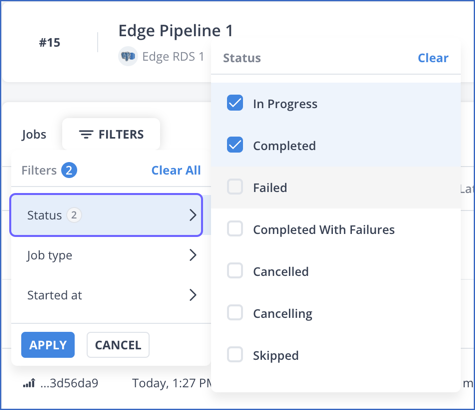Viewport: 475px width, 410px height.
Task: Uncheck the In Progress checkbox
Action: coord(235,103)
